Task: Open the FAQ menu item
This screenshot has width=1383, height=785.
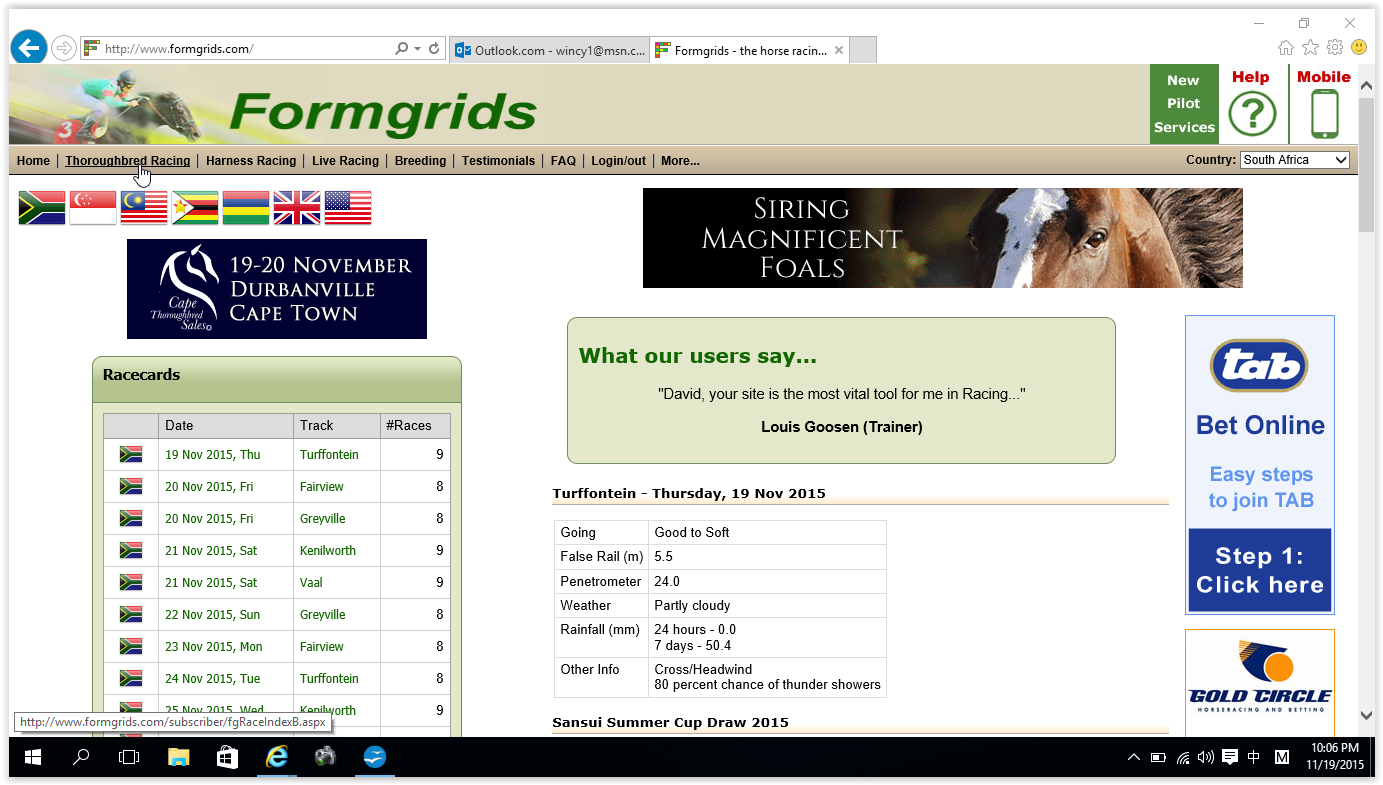Action: [x=563, y=161]
